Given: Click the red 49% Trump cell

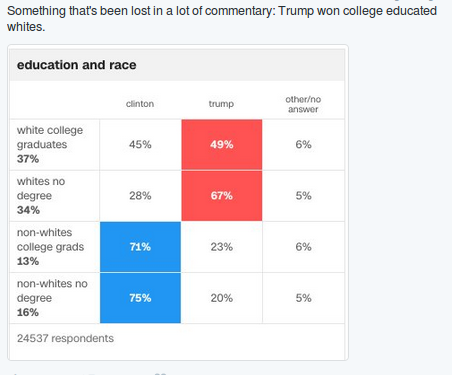Looking at the screenshot, I should point(222,145).
